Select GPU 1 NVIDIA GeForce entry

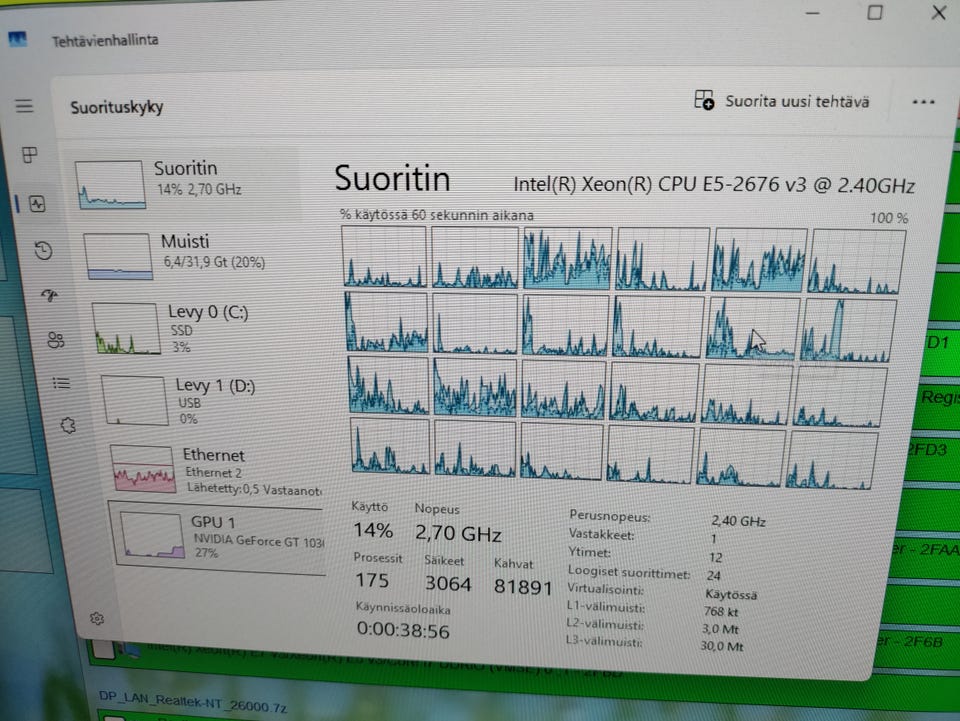pyautogui.click(x=219, y=537)
